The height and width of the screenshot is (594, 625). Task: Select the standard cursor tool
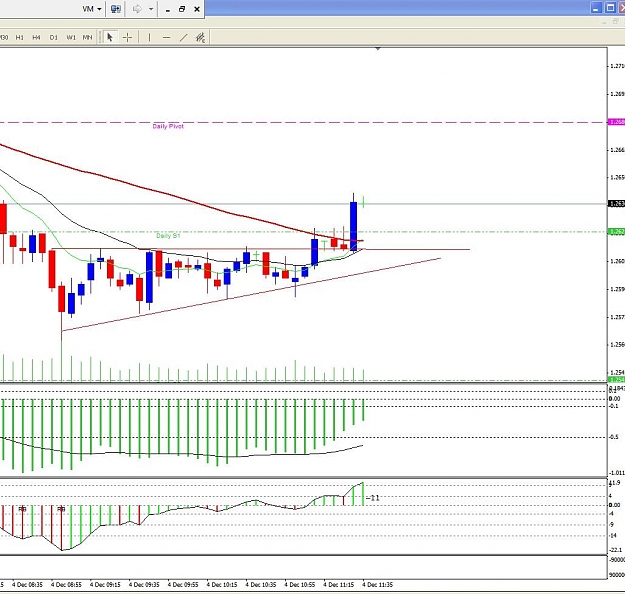(x=110, y=37)
